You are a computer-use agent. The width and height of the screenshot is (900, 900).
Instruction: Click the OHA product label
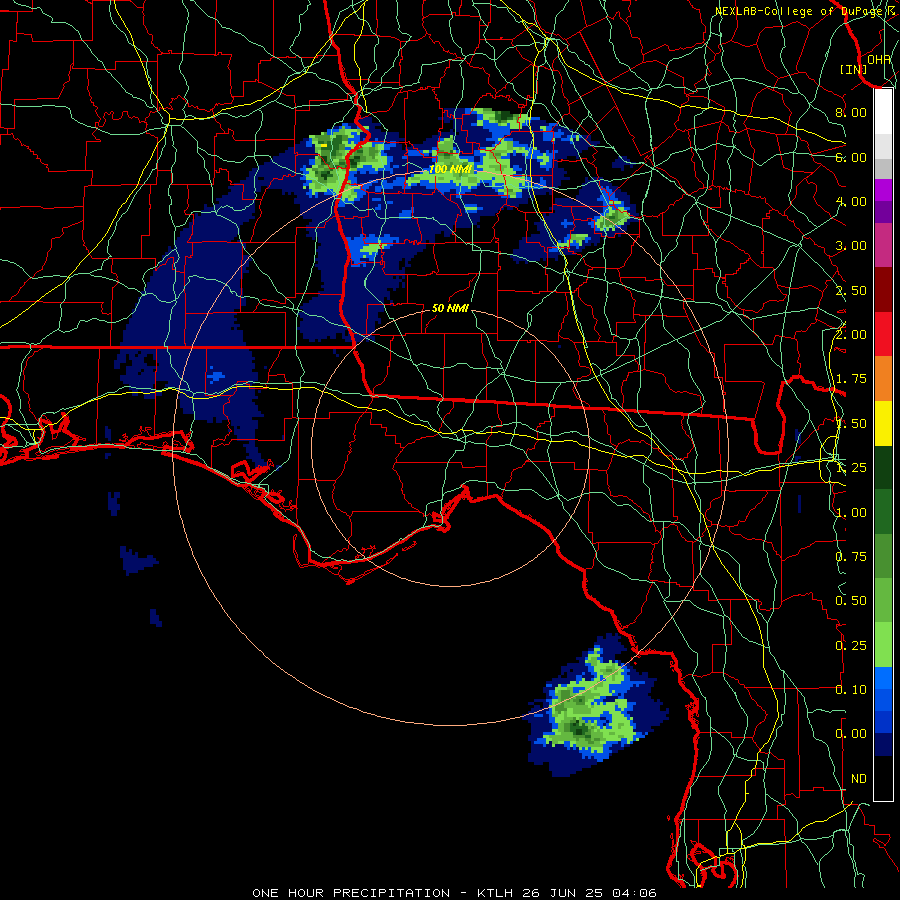(x=879, y=59)
